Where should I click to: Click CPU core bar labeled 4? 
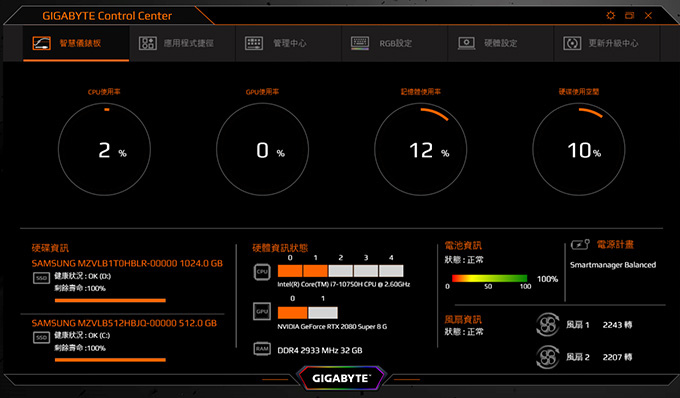point(391,271)
